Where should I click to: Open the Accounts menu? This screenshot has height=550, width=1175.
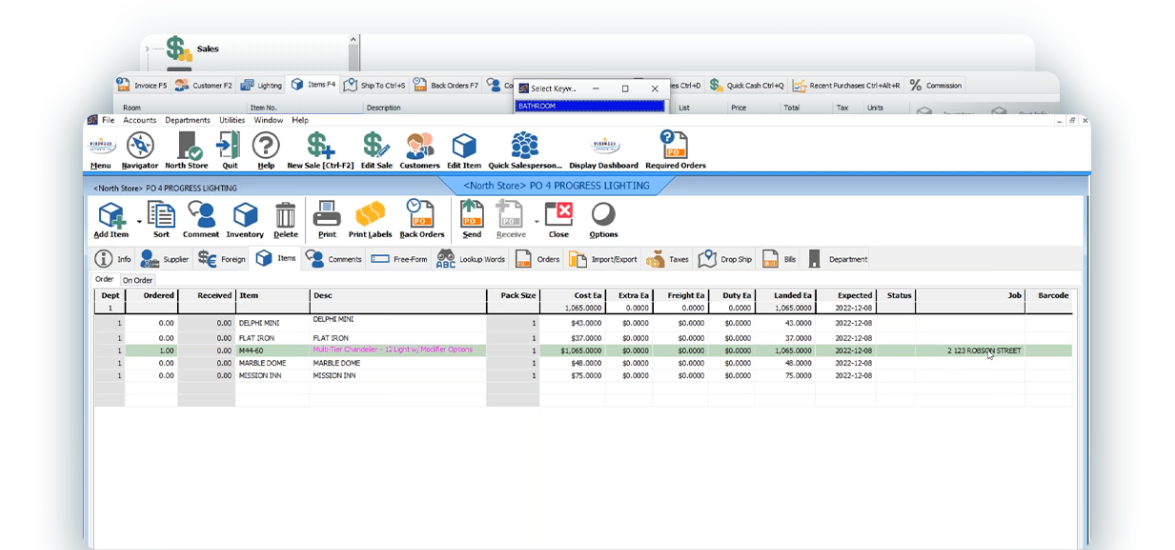point(140,120)
